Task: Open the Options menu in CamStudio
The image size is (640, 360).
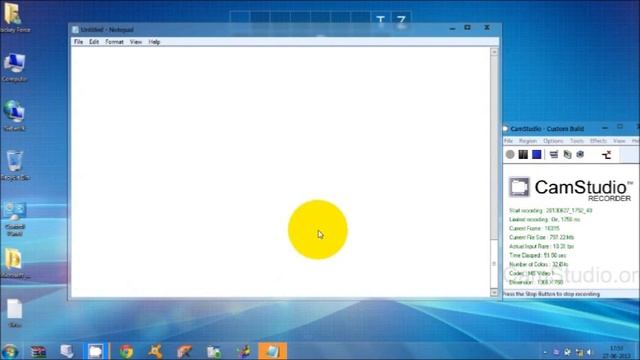Action: [553, 141]
